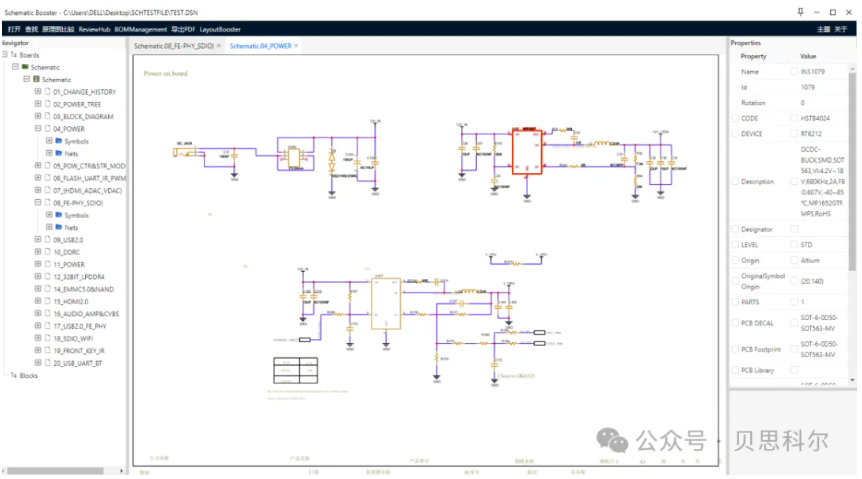Click the page icon beside 09_USB2.0

click(x=48, y=239)
